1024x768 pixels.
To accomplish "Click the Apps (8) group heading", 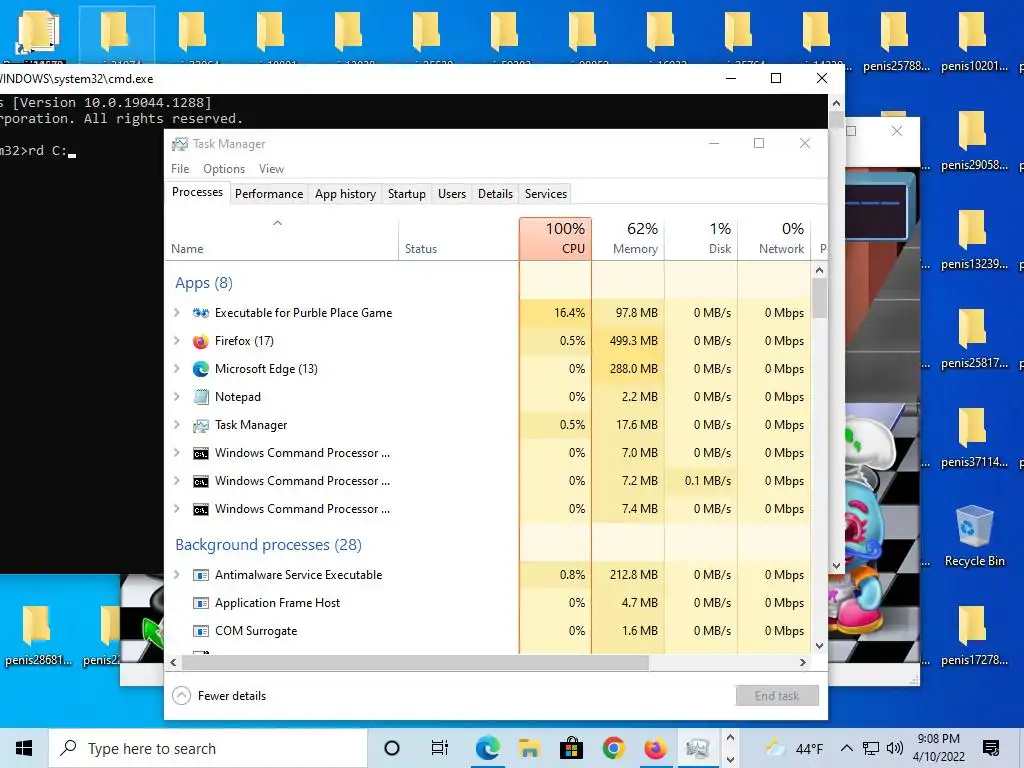I will tap(204, 283).
